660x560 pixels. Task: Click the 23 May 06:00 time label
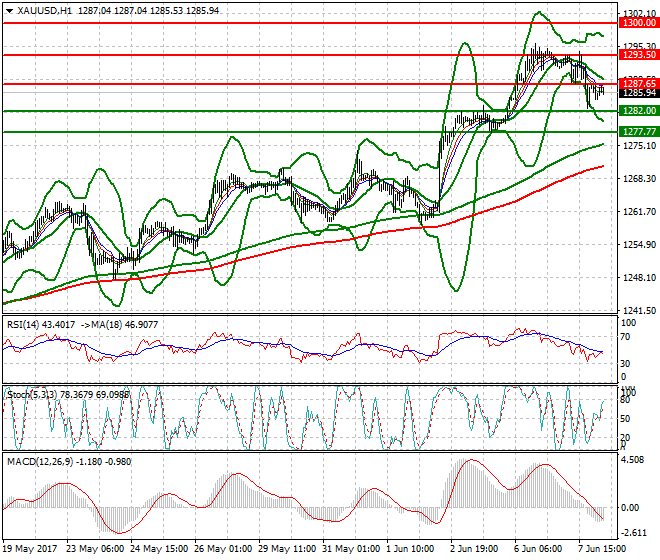coord(96,549)
